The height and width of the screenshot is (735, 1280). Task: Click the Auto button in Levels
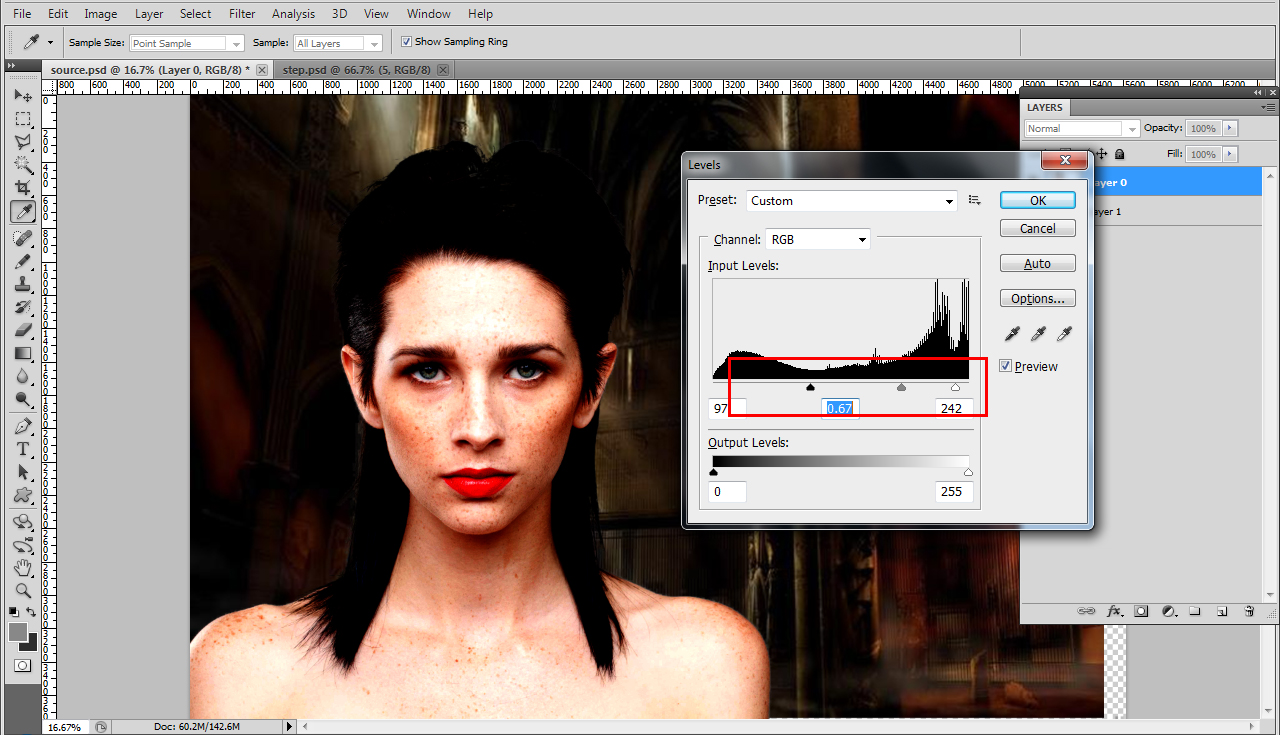pyautogui.click(x=1038, y=263)
